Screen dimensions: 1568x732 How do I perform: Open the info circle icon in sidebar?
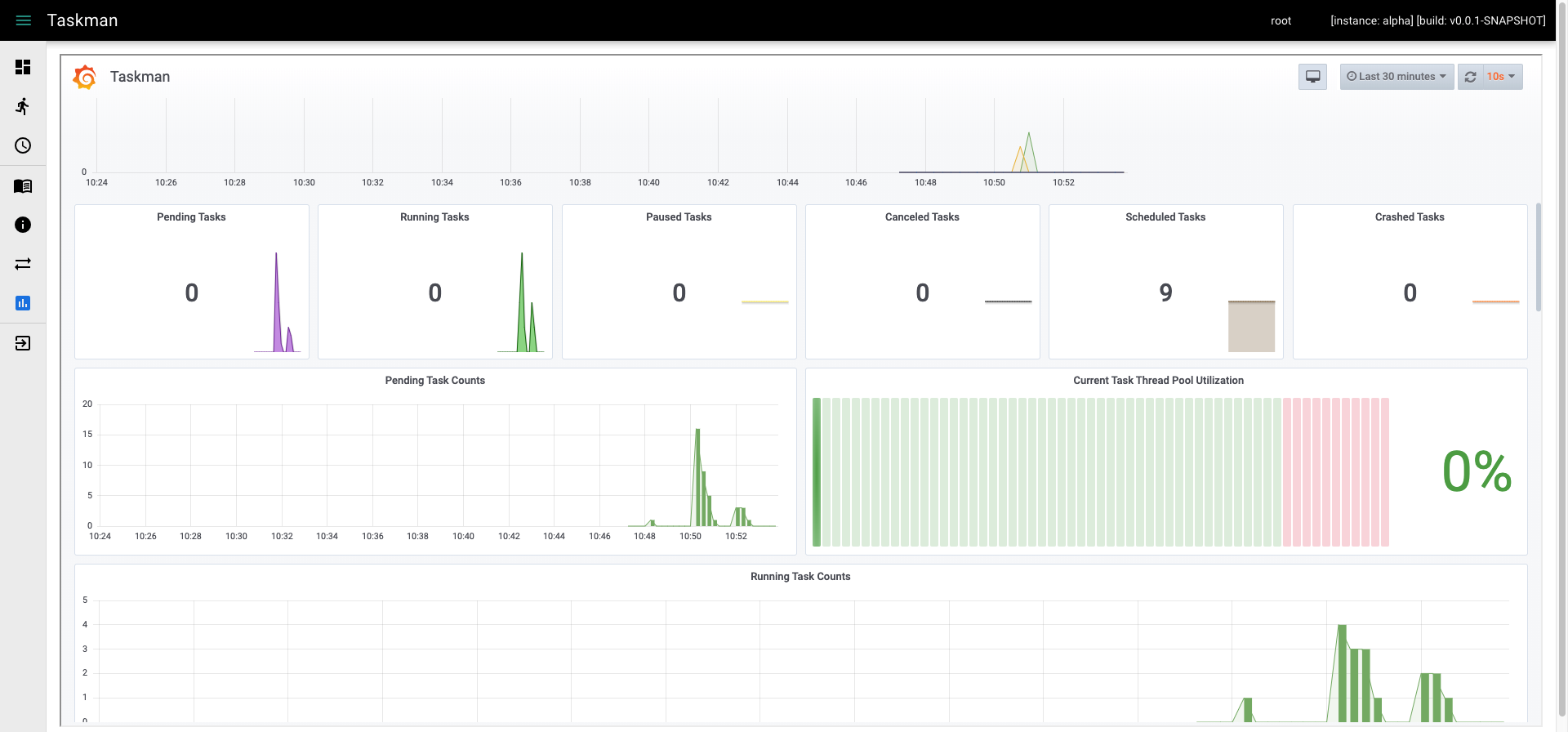pyautogui.click(x=23, y=225)
